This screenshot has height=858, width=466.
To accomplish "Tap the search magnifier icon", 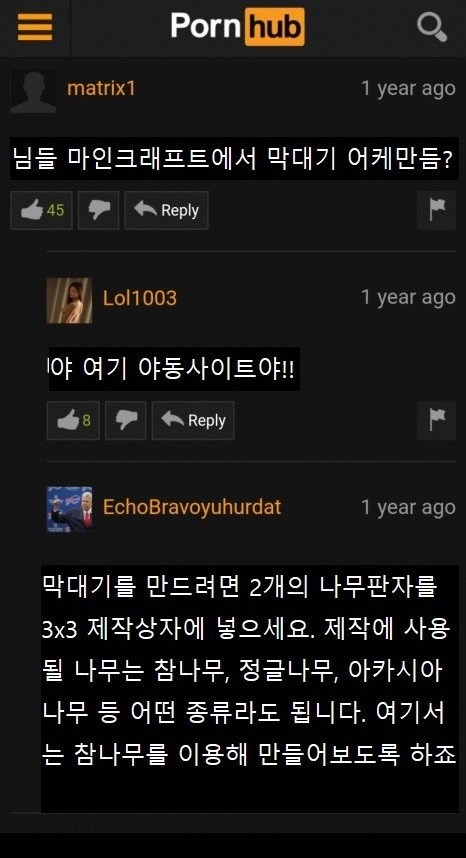I will (432, 27).
